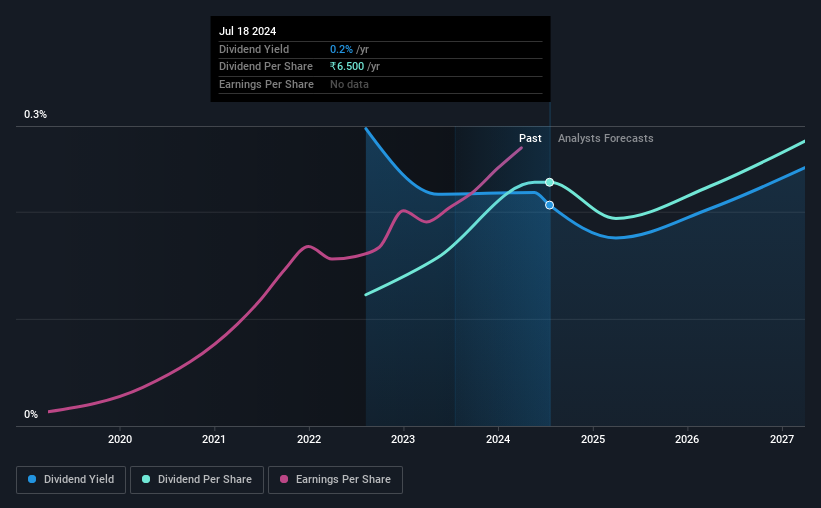This screenshot has width=821, height=508.
Task: Click the 0.2% dividend yield value
Action: (x=341, y=49)
